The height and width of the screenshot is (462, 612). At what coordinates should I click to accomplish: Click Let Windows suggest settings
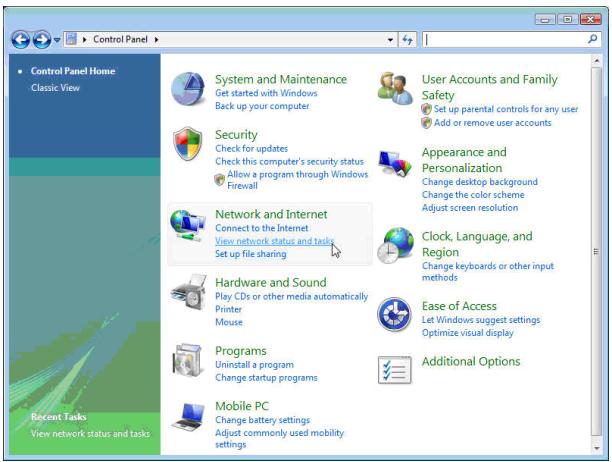point(481,320)
